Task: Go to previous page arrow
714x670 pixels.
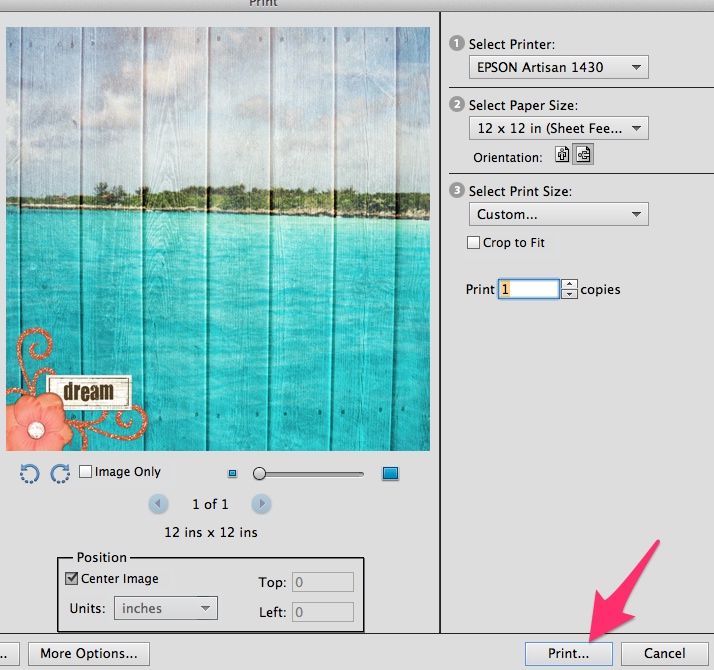Action: coord(158,504)
